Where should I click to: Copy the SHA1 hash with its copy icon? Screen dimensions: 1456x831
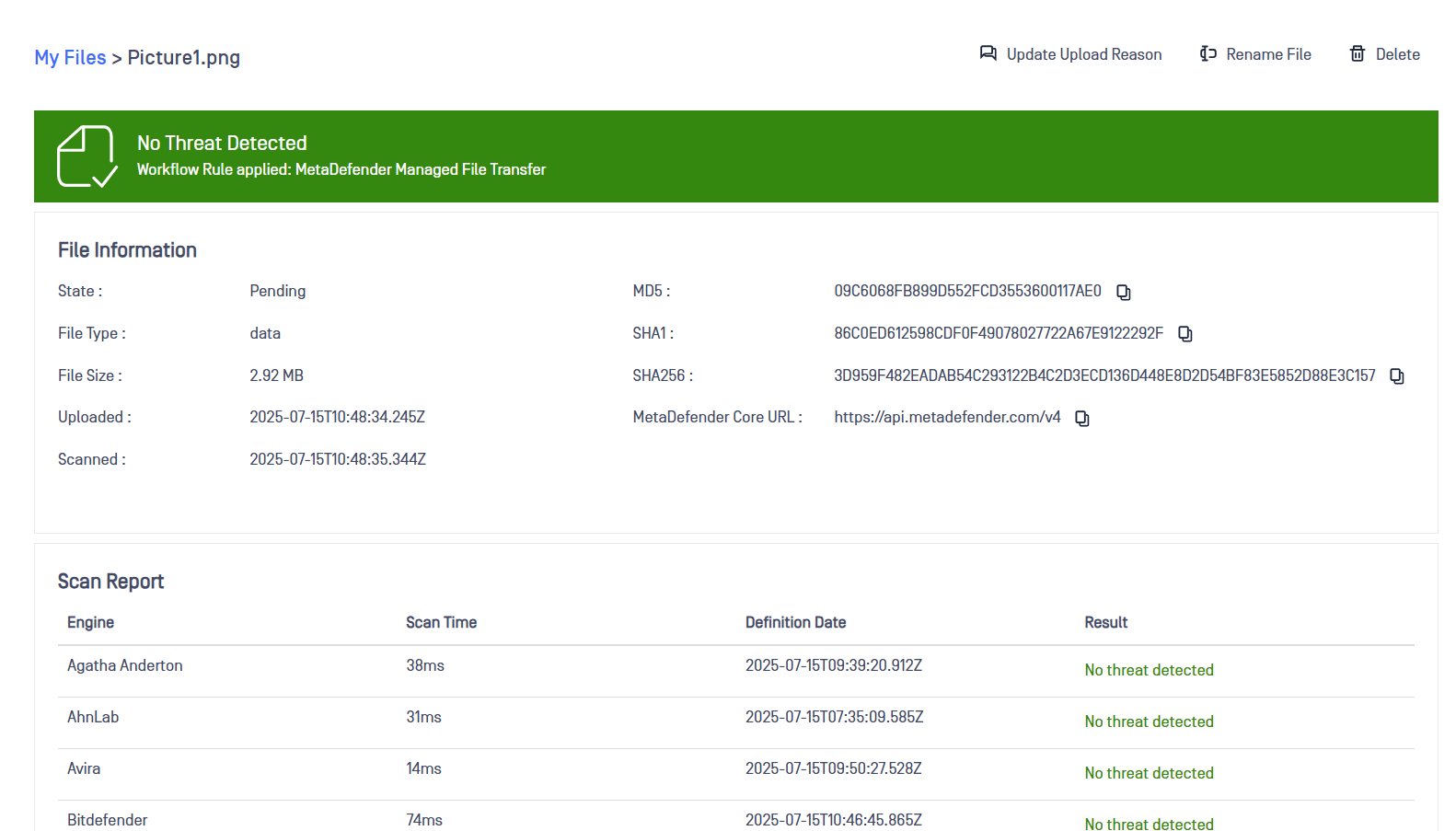[x=1185, y=334]
